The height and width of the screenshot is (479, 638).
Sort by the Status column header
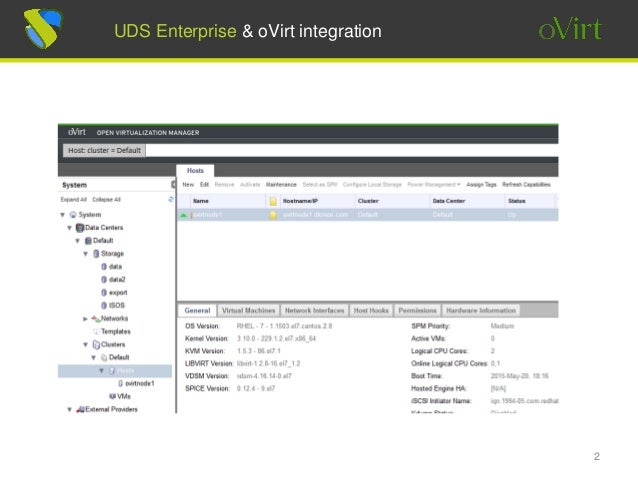pos(531,201)
